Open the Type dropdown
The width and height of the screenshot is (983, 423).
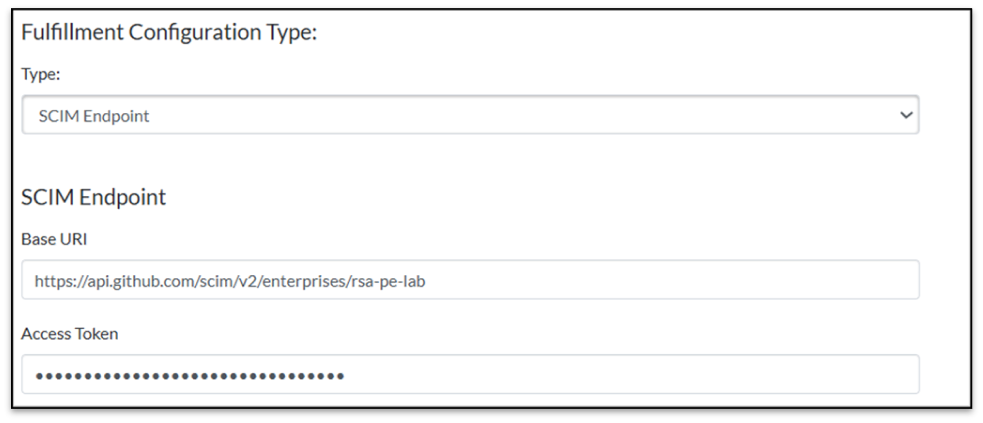click(470, 115)
